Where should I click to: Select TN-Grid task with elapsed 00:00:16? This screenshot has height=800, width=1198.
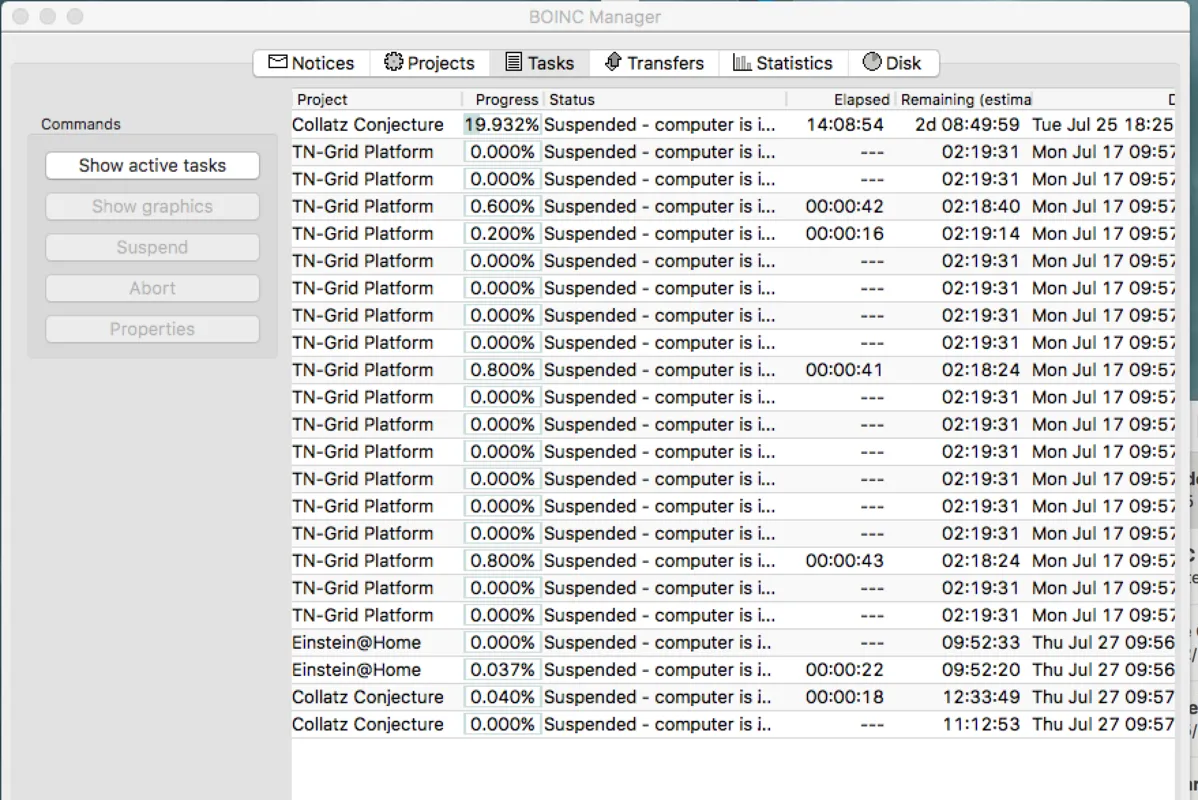(x=733, y=234)
